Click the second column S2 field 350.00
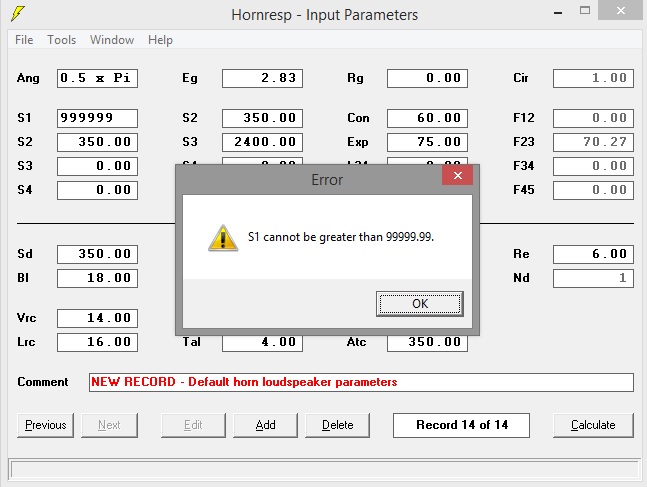 tap(262, 118)
